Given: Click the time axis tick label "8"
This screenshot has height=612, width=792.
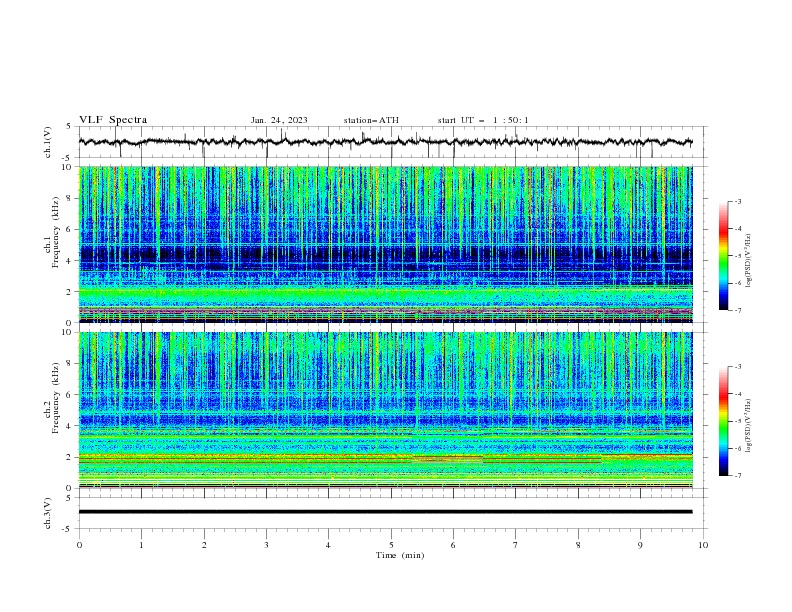Looking at the screenshot, I should pyautogui.click(x=578, y=545).
